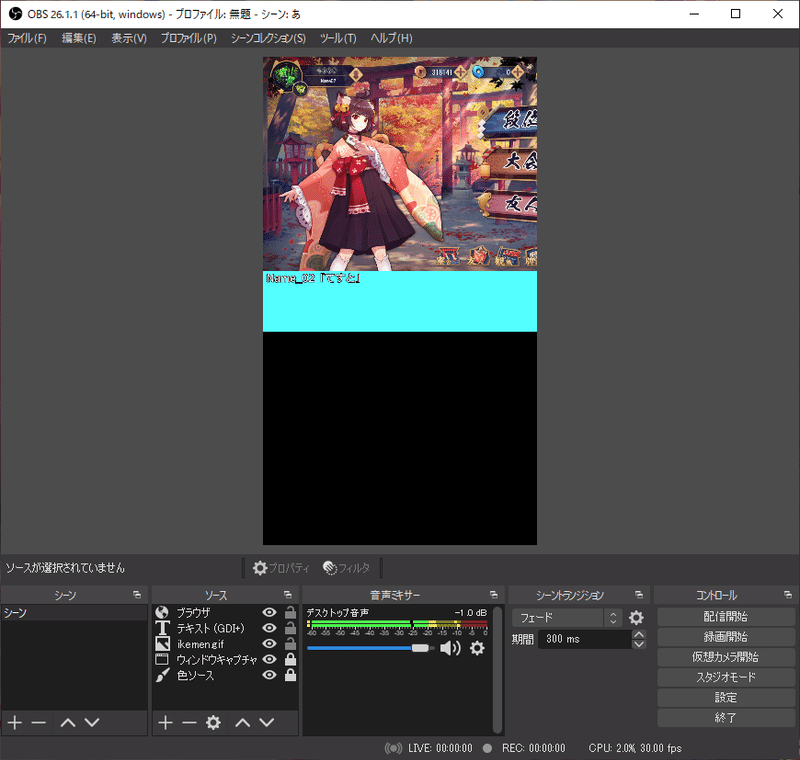Add a new scene with plus icon
The image size is (800, 760).
pyautogui.click(x=15, y=722)
